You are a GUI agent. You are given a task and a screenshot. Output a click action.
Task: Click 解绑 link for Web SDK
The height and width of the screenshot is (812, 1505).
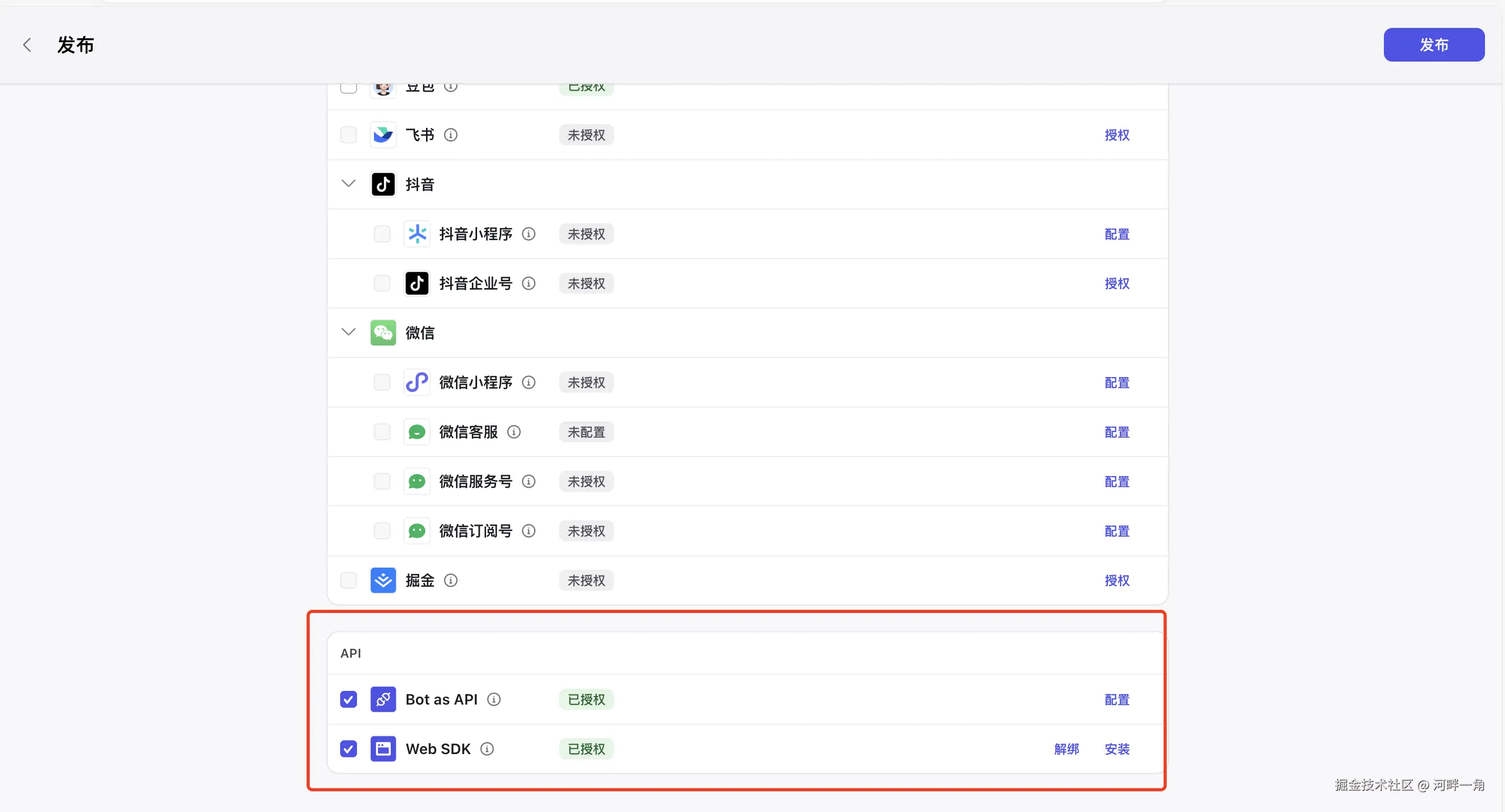click(1066, 749)
